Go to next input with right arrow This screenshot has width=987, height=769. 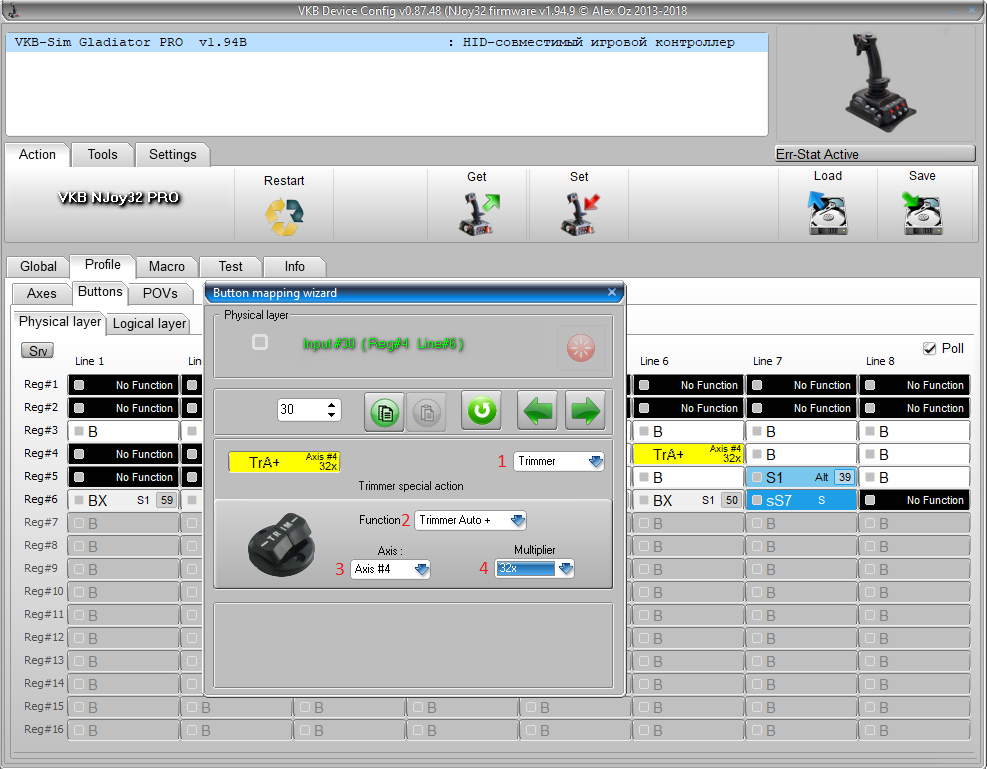pos(585,411)
